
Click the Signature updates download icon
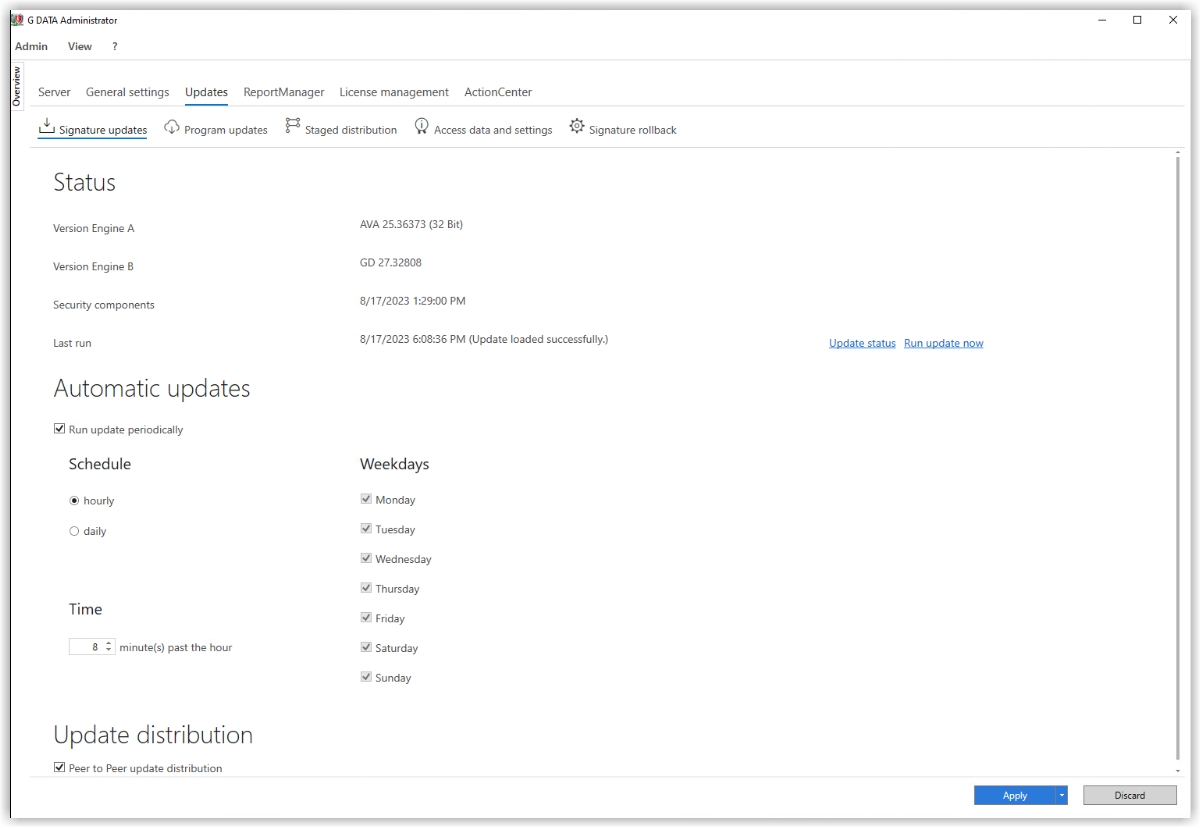coord(46,127)
